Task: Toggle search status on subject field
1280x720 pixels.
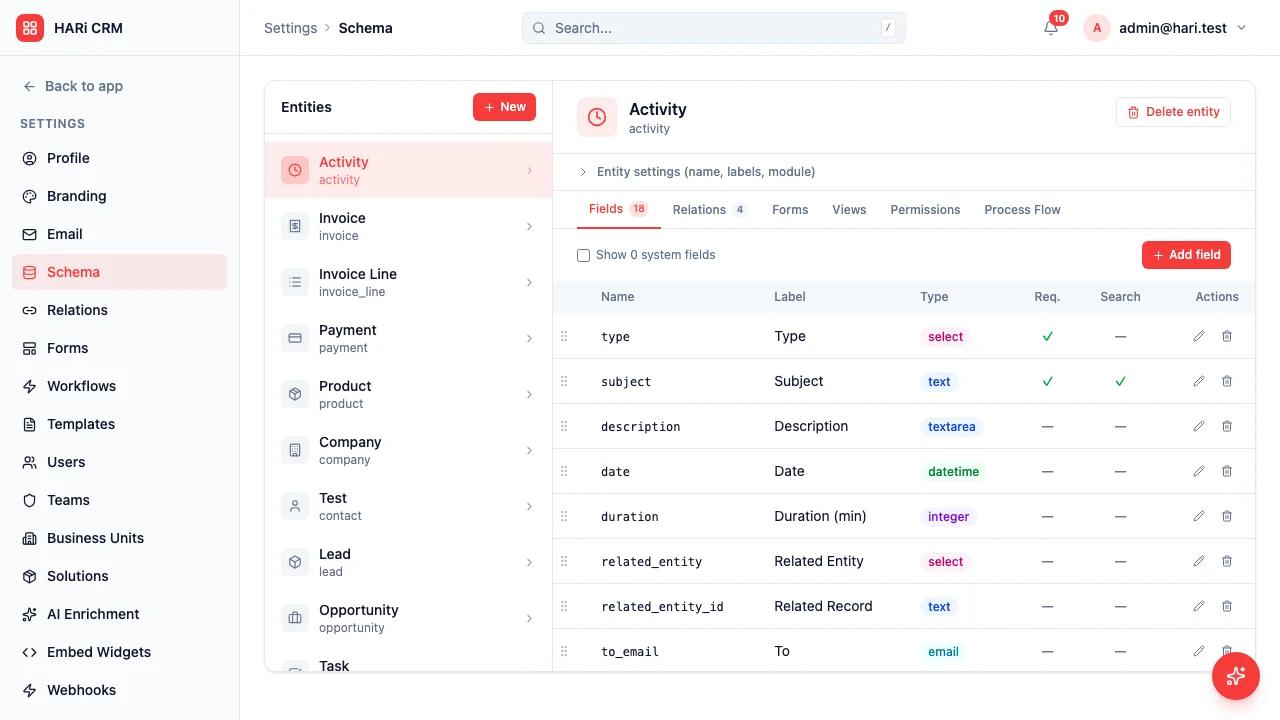Action: (1120, 381)
